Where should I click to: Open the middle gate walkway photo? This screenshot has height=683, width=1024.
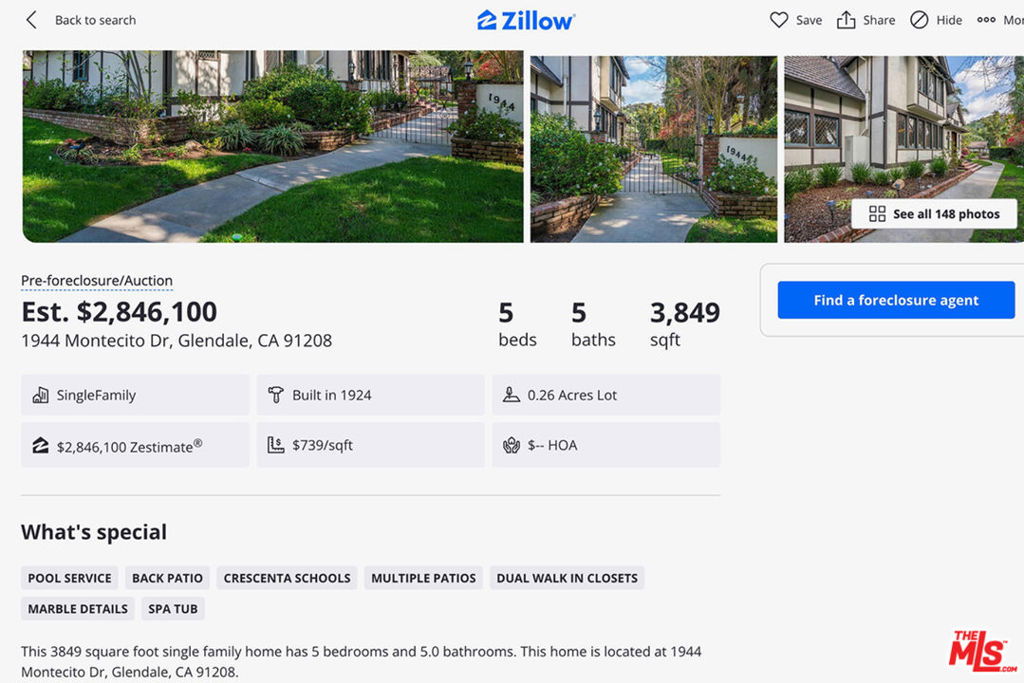point(654,149)
